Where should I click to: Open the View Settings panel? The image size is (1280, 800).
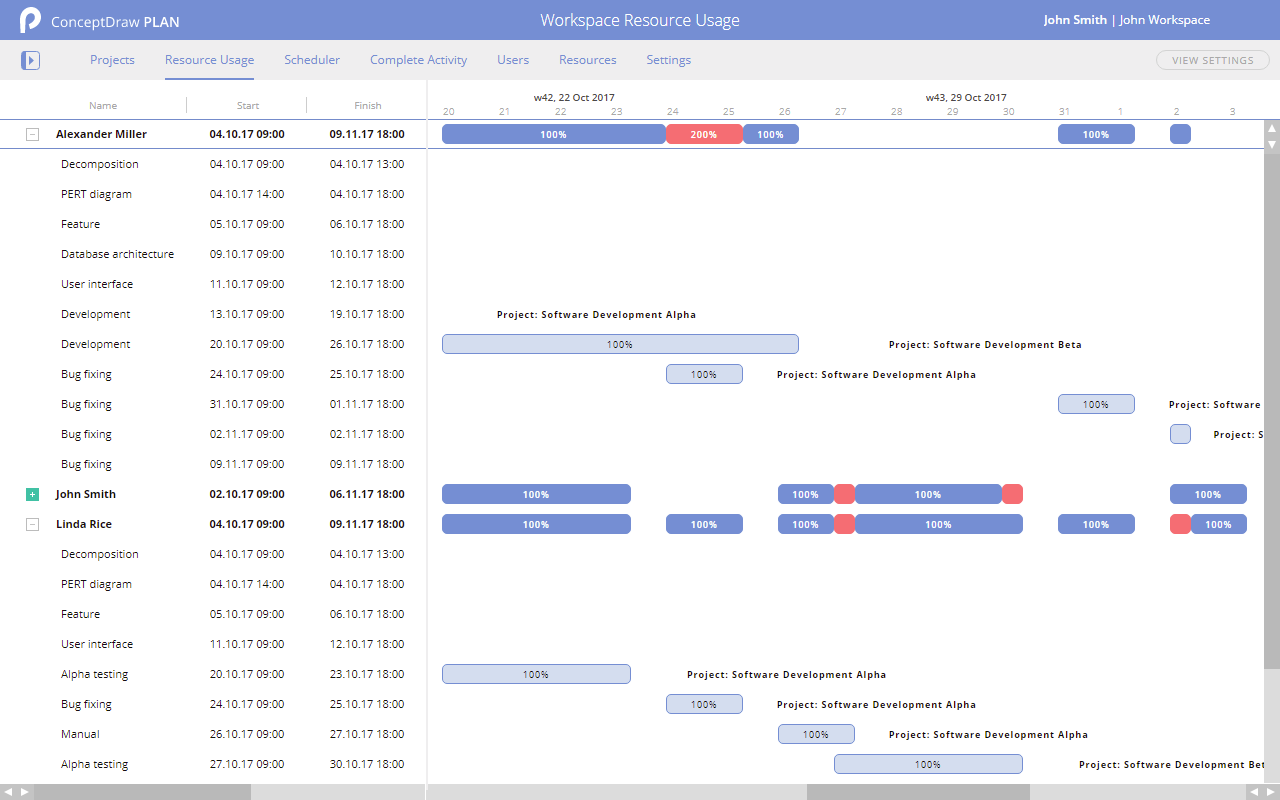pos(1212,60)
